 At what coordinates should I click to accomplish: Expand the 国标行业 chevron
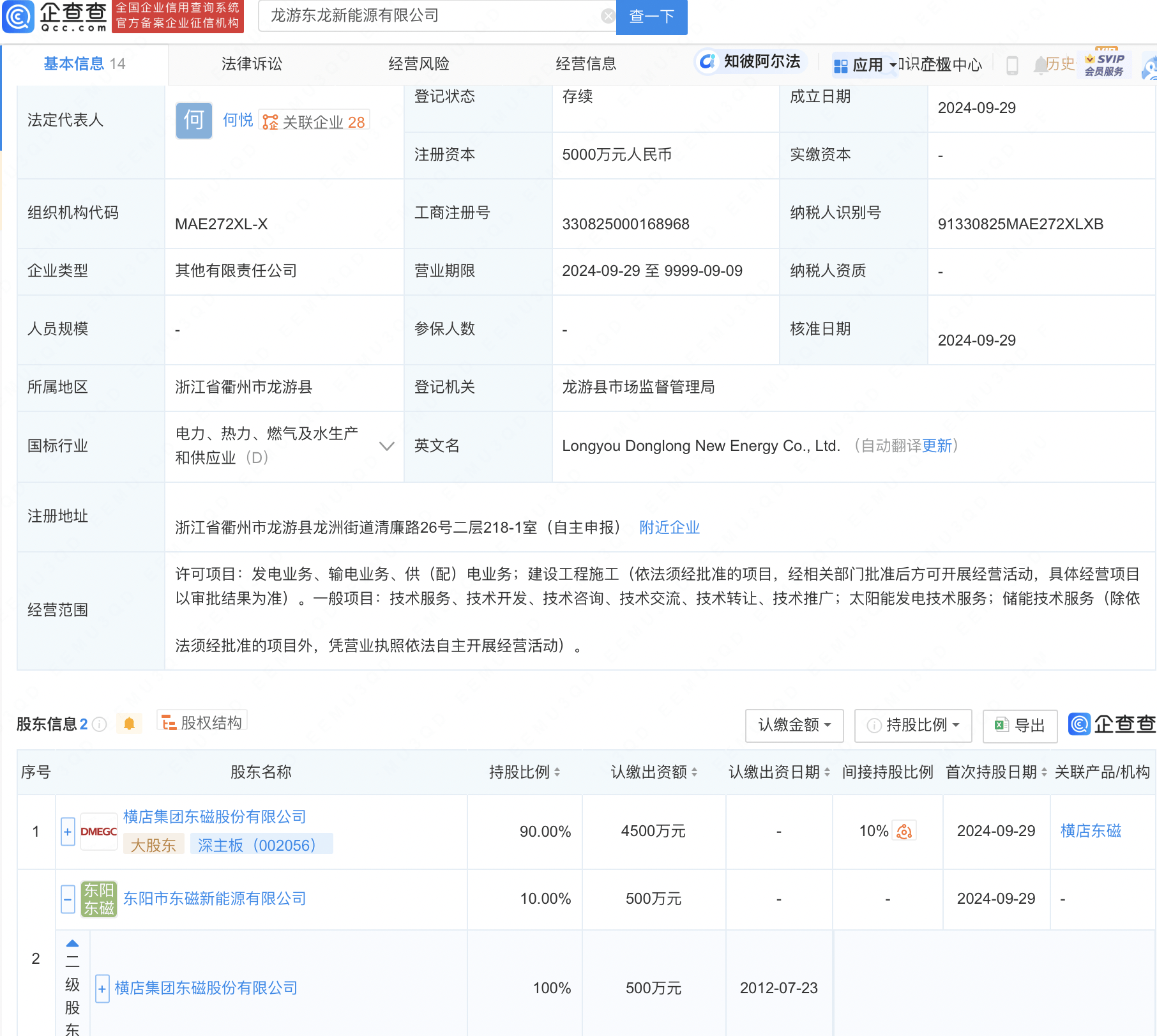coord(386,446)
